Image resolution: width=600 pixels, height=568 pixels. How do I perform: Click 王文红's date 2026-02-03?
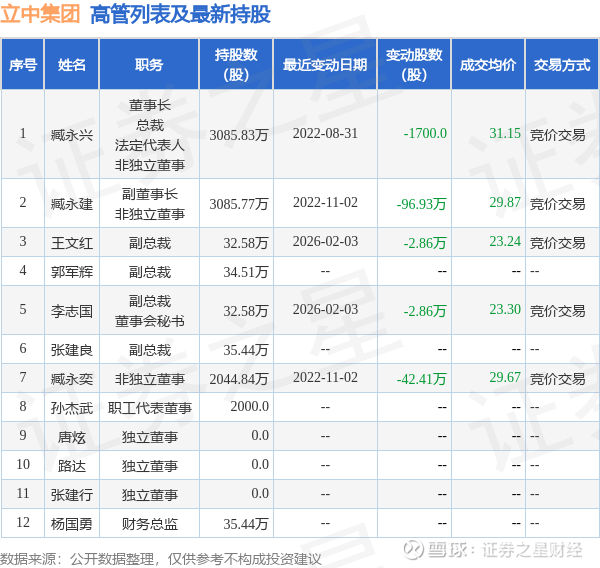coord(325,242)
